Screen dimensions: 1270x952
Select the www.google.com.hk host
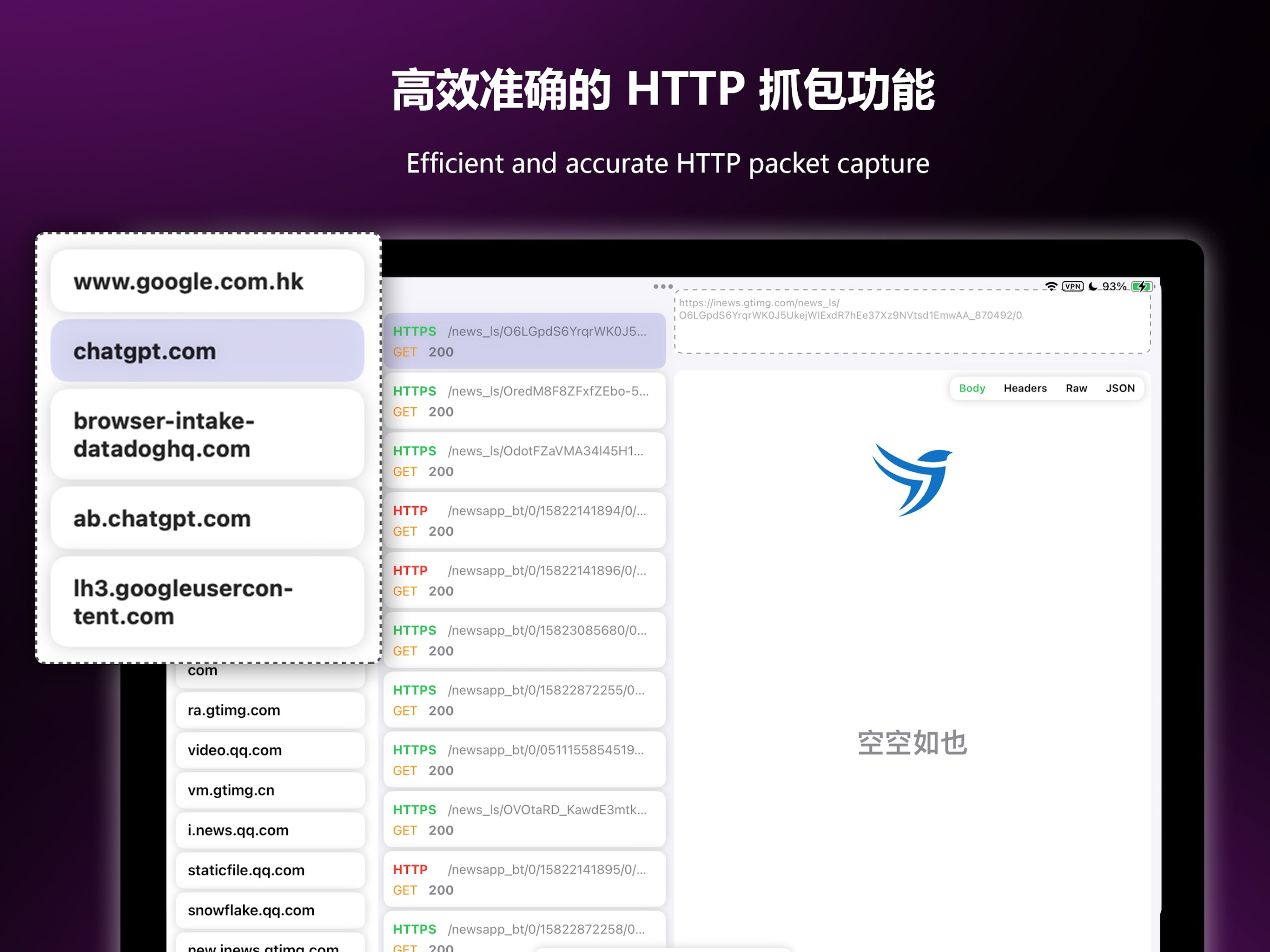click(x=207, y=281)
